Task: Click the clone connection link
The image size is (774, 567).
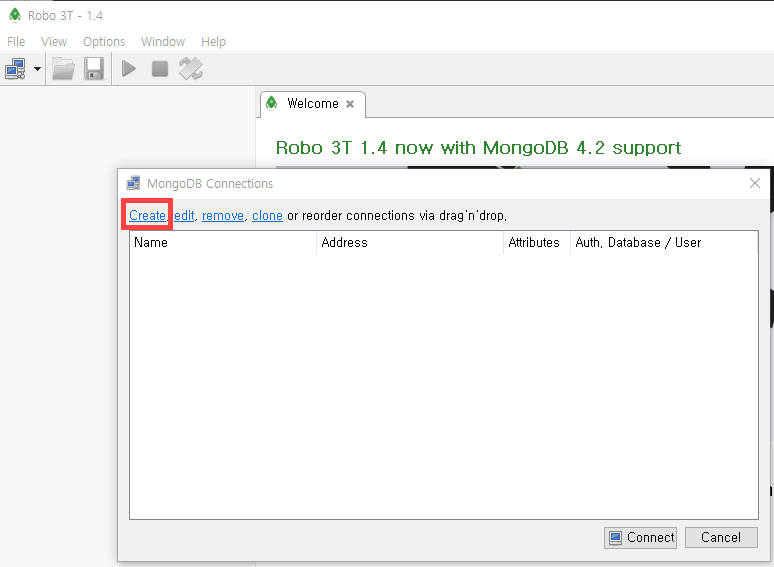Action: click(267, 216)
